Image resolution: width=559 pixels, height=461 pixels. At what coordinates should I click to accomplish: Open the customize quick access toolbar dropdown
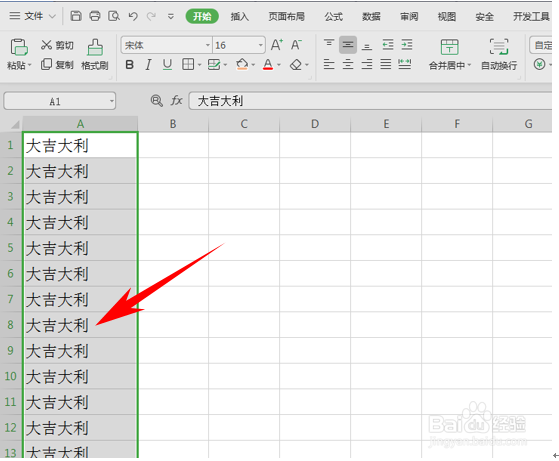tap(171, 16)
